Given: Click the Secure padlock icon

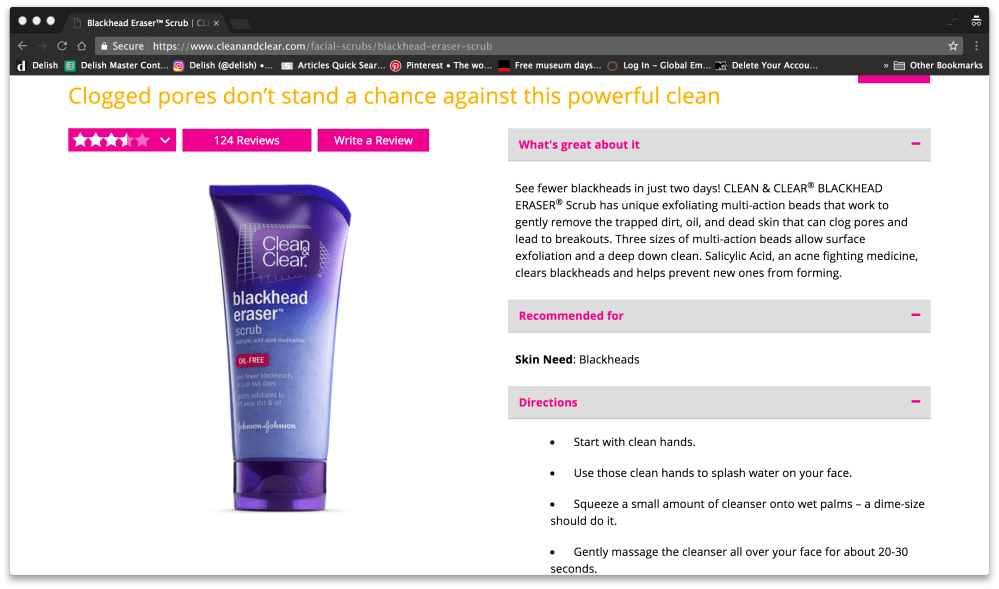Looking at the screenshot, I should [104, 46].
